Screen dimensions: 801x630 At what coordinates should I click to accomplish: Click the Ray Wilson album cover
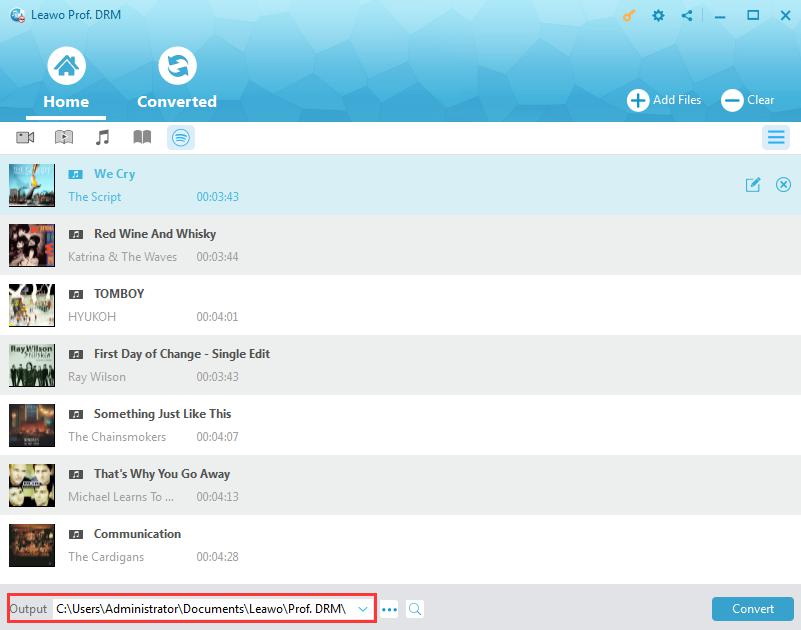click(x=32, y=365)
